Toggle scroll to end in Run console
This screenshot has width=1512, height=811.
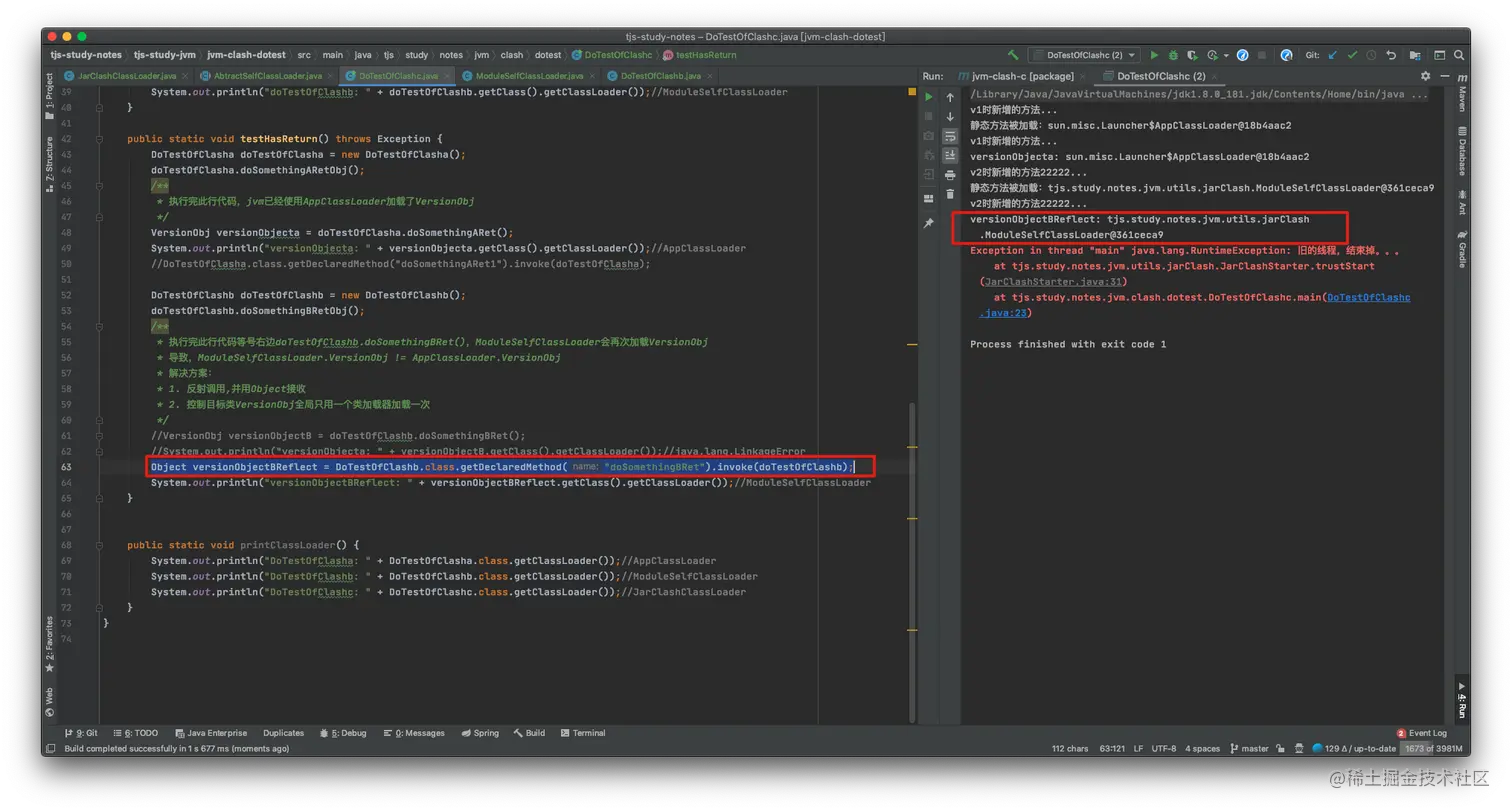(x=950, y=155)
